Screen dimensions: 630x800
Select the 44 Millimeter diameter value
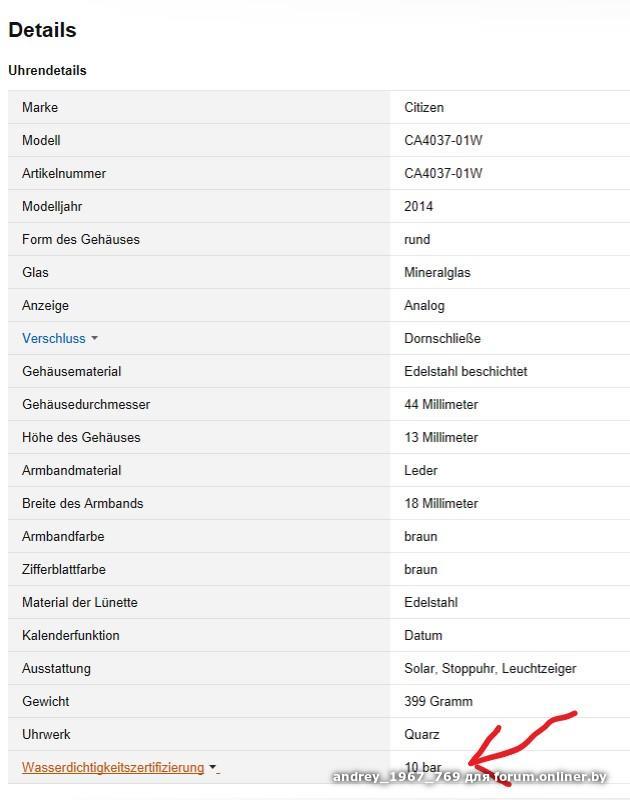[441, 405]
